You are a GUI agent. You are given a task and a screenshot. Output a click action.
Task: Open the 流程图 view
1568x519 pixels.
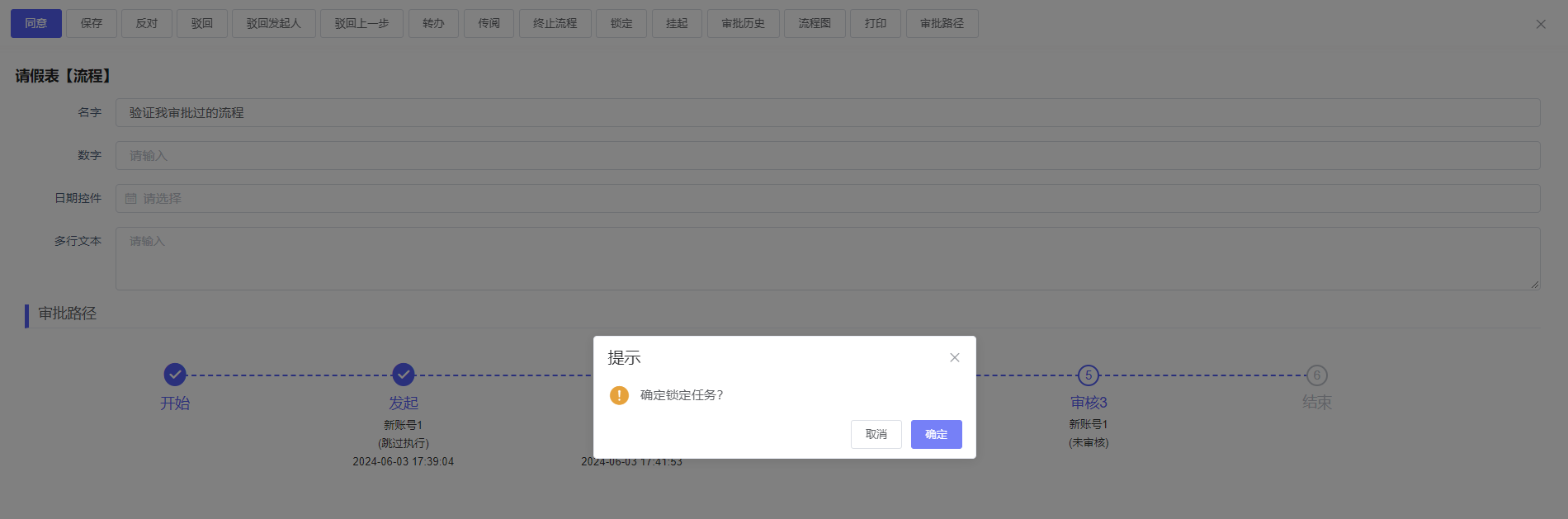(814, 23)
